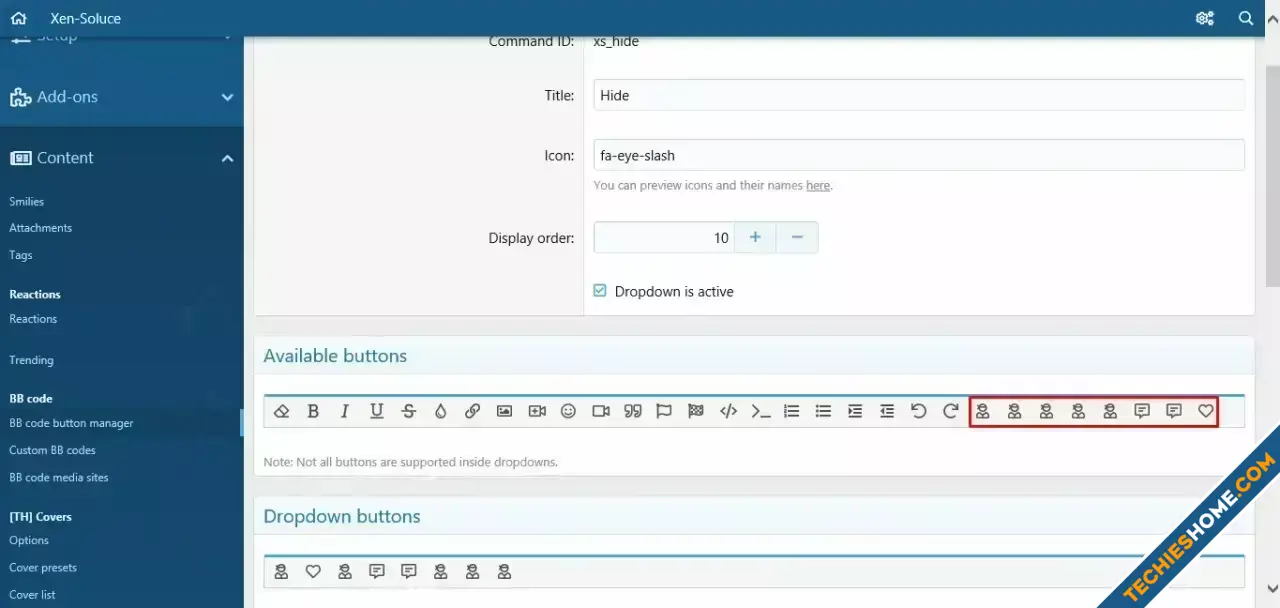Image resolution: width=1280 pixels, height=608 pixels.
Task: Click the code brackets button
Action: click(x=729, y=411)
